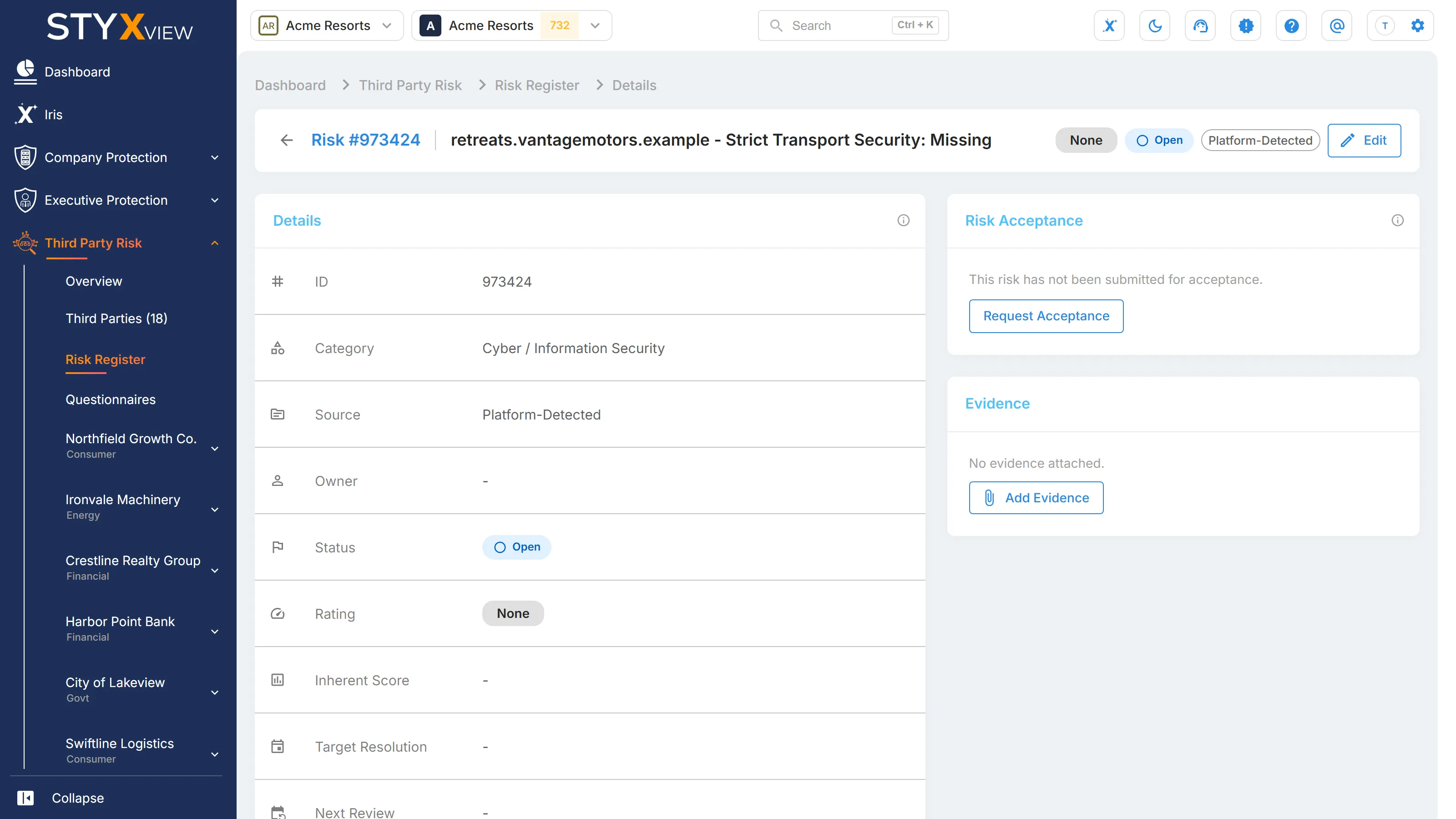Open the Iris X assistant icon in header
This screenshot has width=1456, height=819.
point(1109,25)
